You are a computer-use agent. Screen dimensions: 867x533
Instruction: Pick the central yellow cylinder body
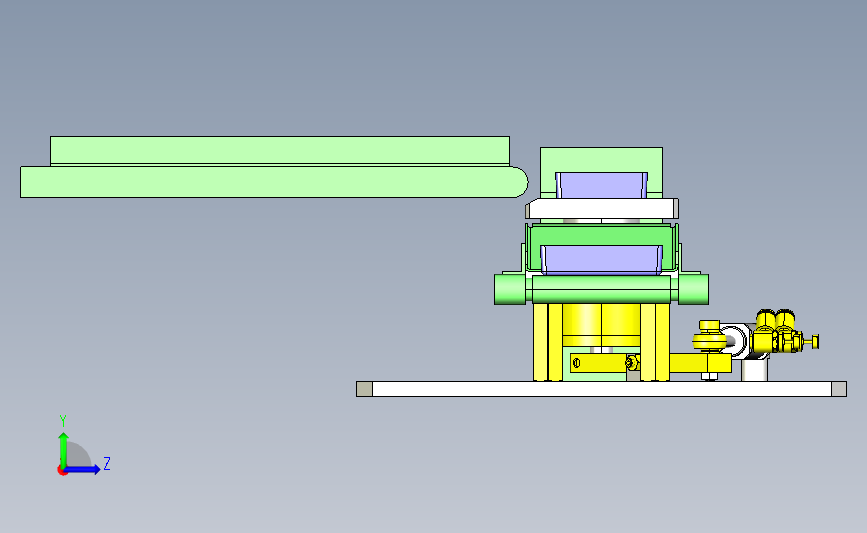pyautogui.click(x=601, y=325)
